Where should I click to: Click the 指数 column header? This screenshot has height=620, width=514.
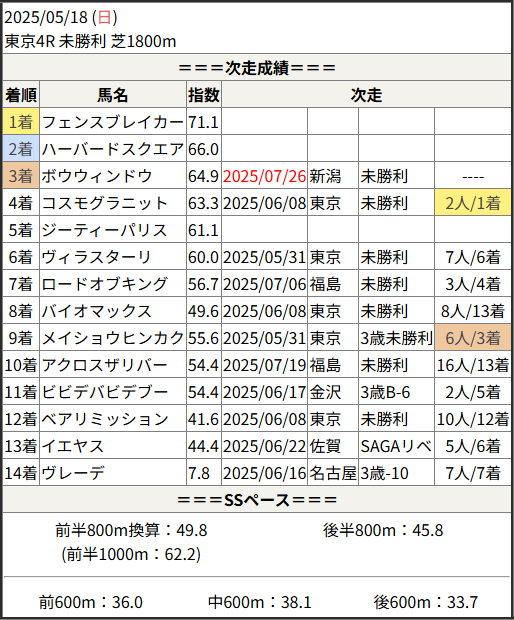tap(204, 95)
